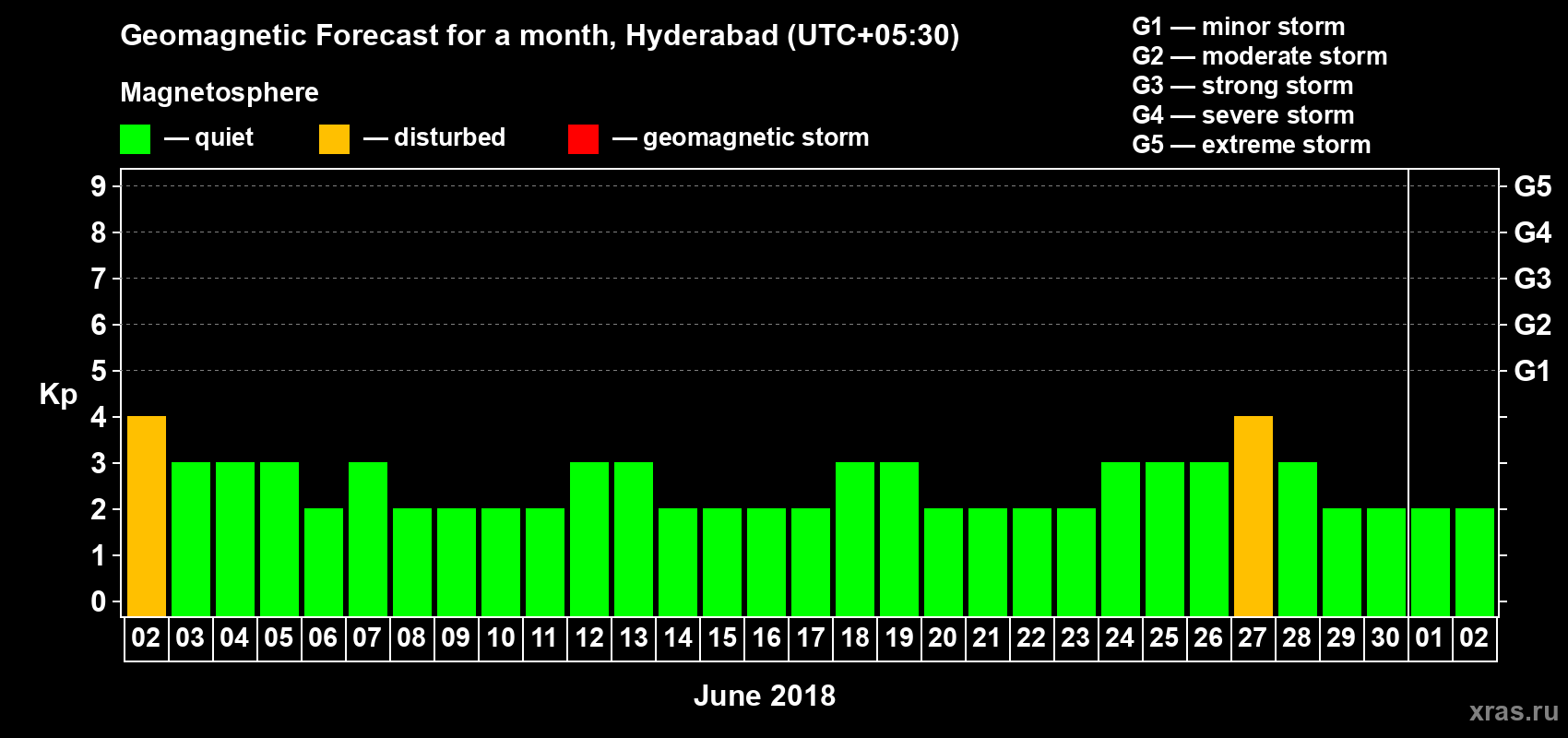Screen dimensions: 1568x738
Task: Click the Kp value 6 on left axis
Action: pyautogui.click(x=99, y=325)
